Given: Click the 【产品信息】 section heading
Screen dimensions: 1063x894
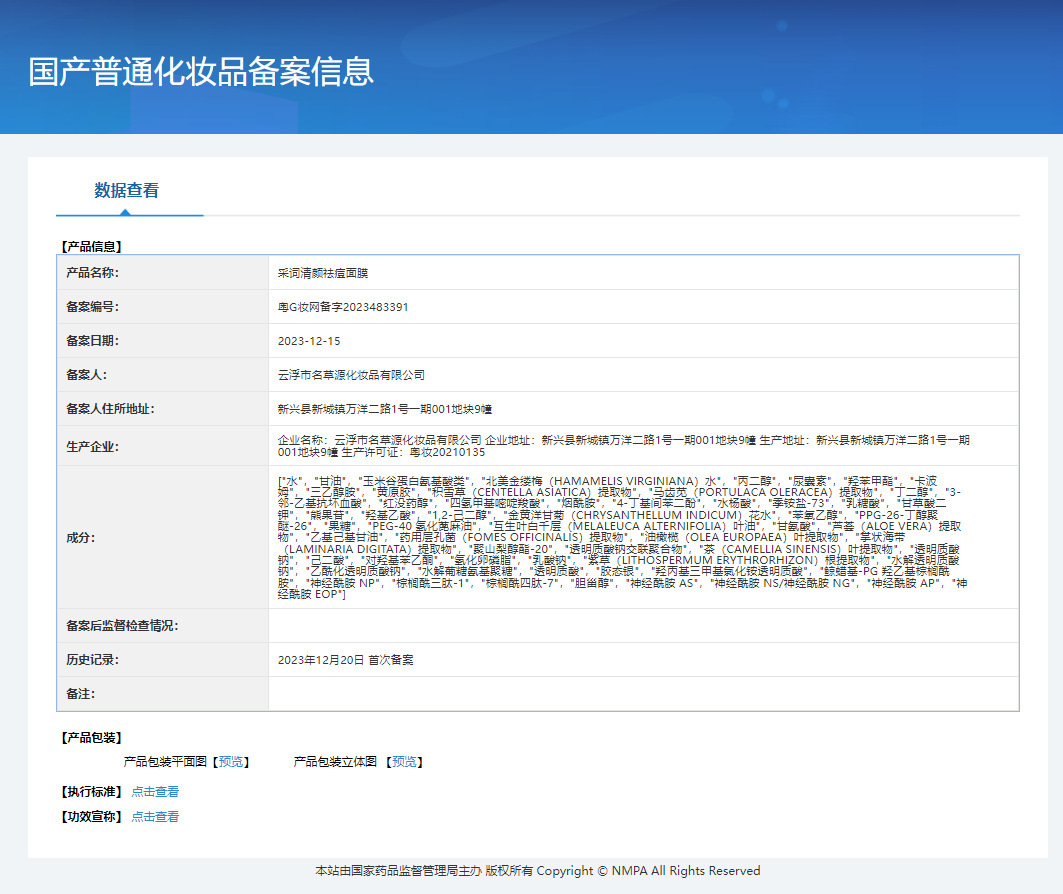Looking at the screenshot, I should tap(92, 247).
